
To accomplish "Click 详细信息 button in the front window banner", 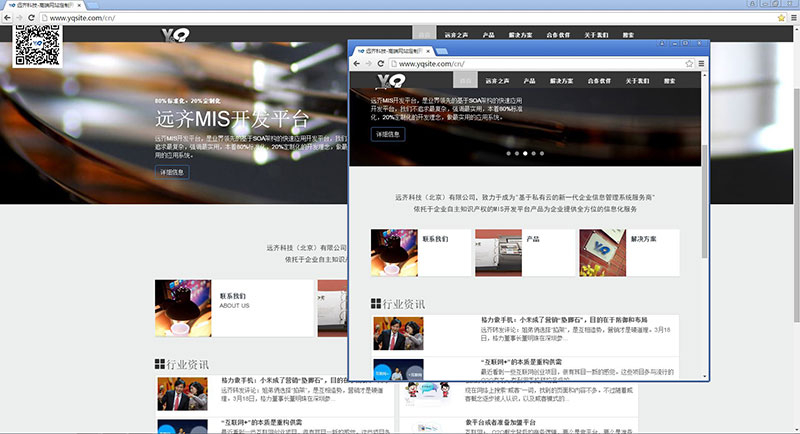I will 388,134.
